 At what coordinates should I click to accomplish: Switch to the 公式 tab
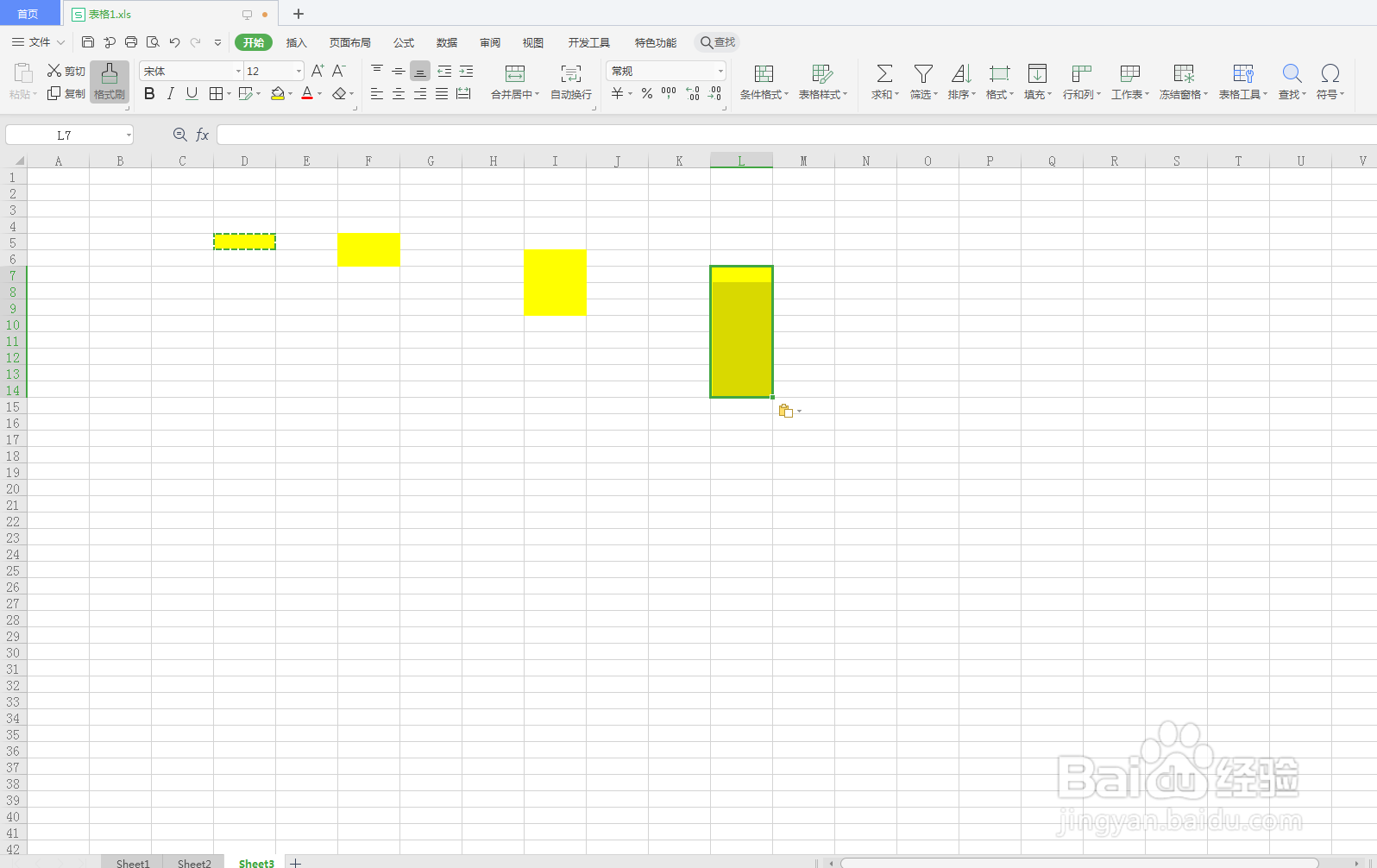click(x=404, y=42)
